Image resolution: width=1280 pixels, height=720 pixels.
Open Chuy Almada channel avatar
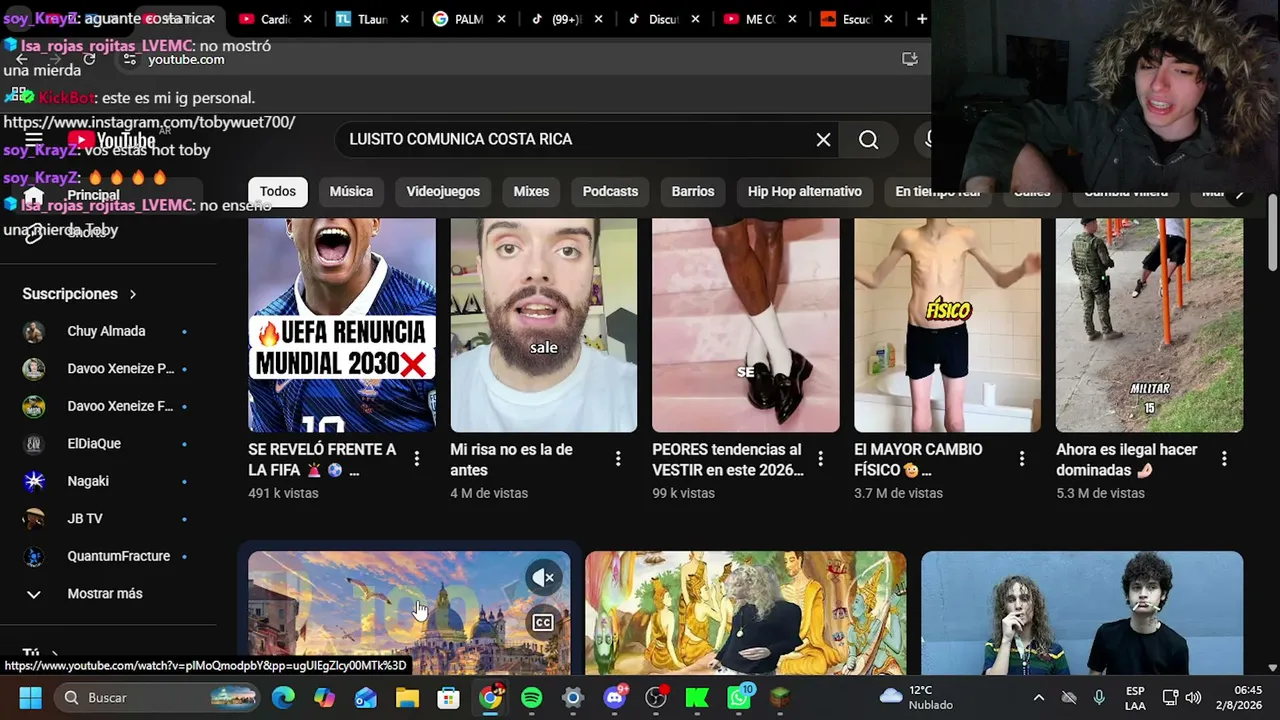pyautogui.click(x=34, y=332)
